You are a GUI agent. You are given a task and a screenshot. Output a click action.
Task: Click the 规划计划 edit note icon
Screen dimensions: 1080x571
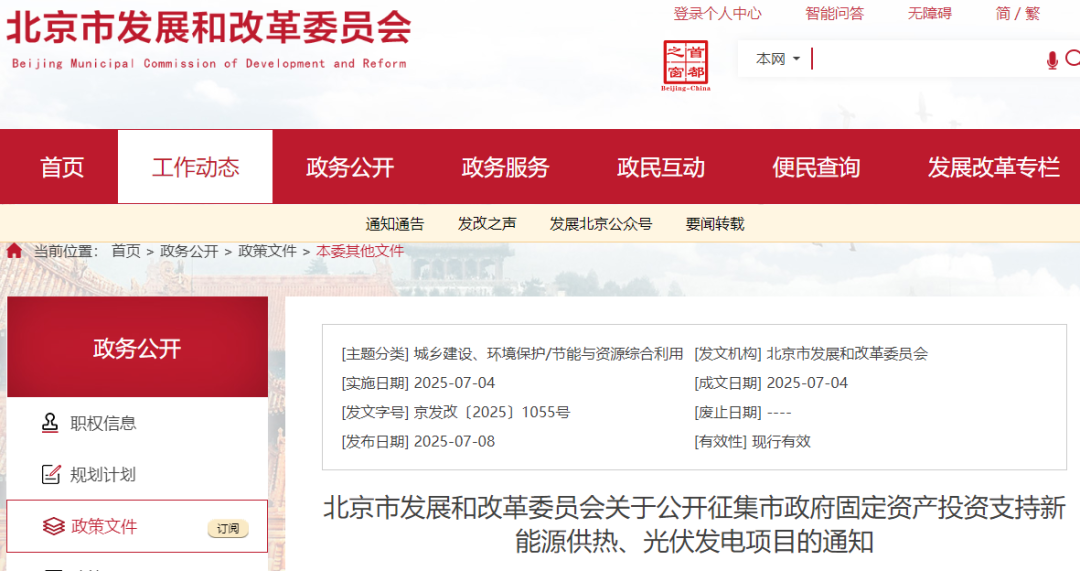[x=51, y=474]
